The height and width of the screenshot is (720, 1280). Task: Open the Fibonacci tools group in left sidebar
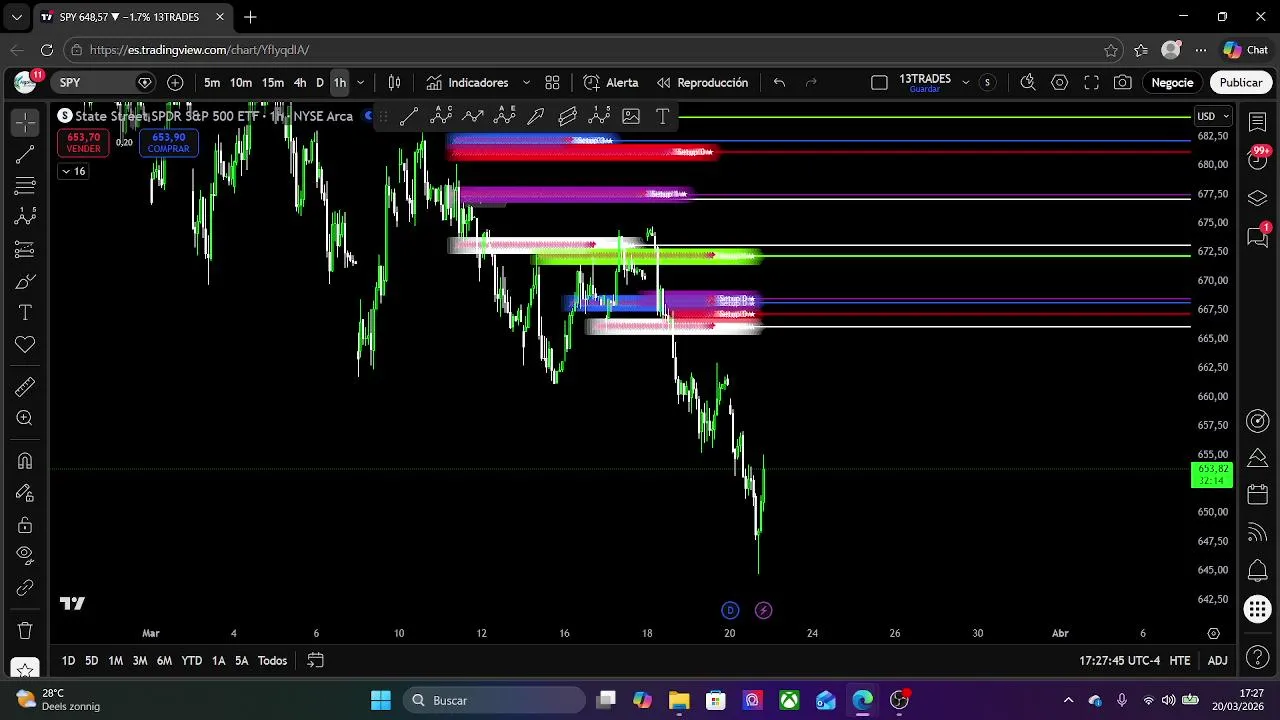(25, 186)
